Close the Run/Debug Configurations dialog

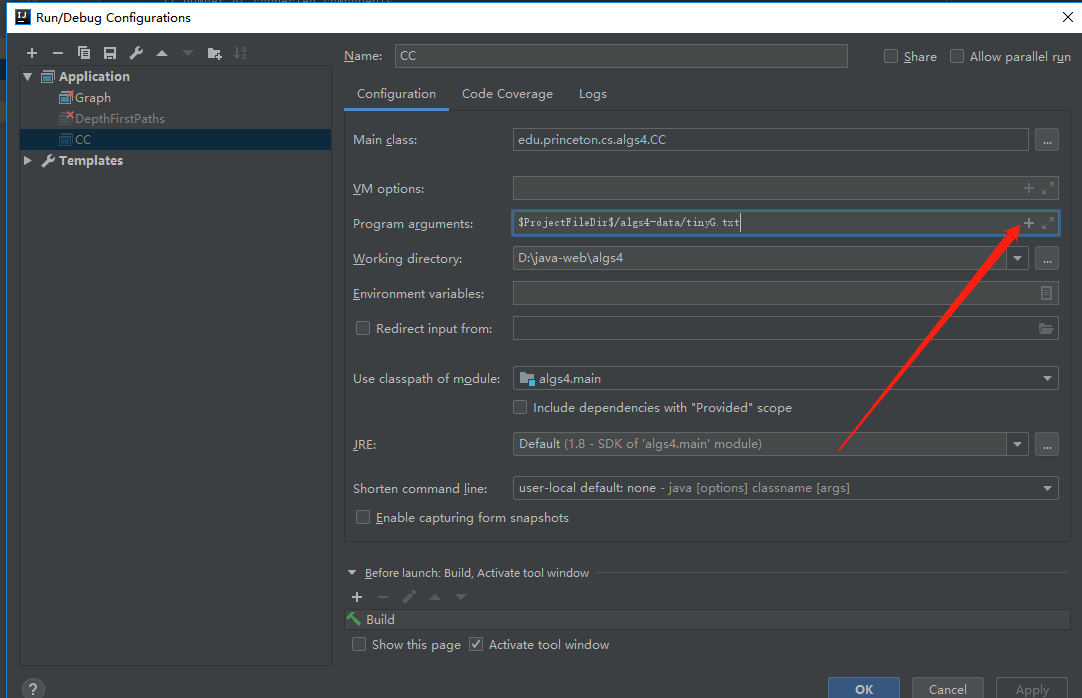tap(1068, 17)
